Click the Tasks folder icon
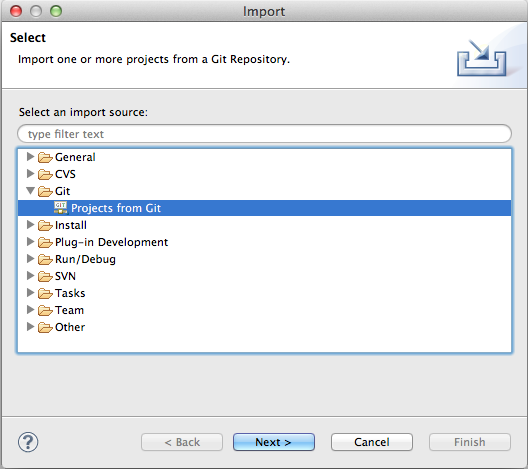 point(45,293)
